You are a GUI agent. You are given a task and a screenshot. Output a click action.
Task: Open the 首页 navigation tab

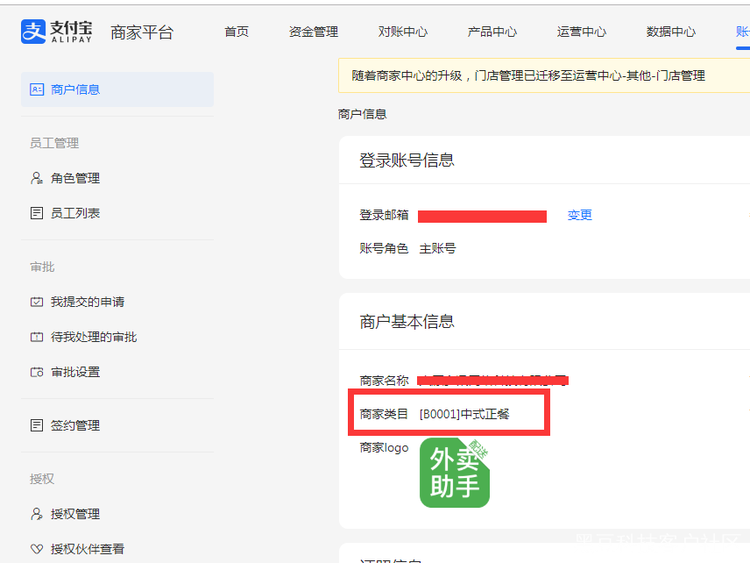(x=236, y=32)
